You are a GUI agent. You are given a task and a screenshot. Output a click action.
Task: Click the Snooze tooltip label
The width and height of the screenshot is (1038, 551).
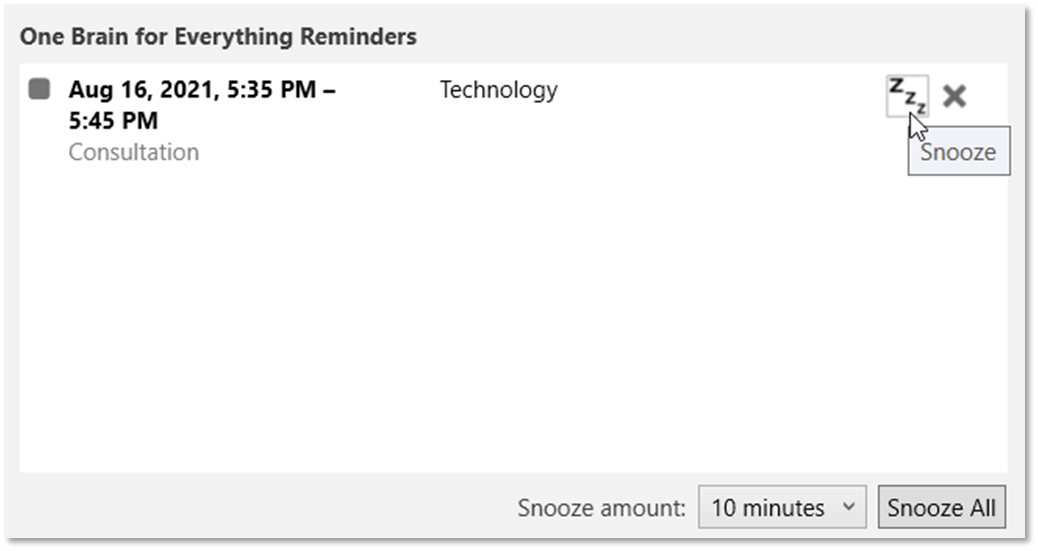[x=958, y=152]
